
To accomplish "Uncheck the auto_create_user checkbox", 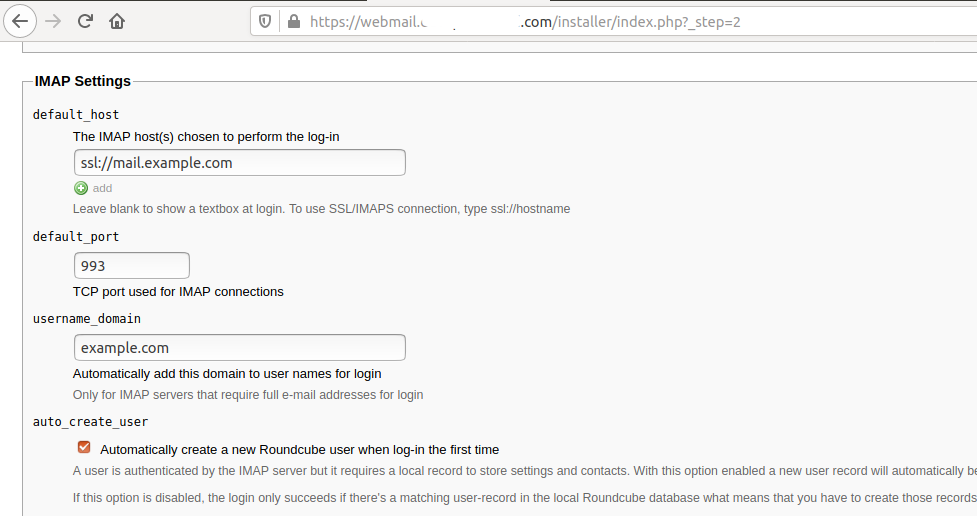I will point(84,447).
